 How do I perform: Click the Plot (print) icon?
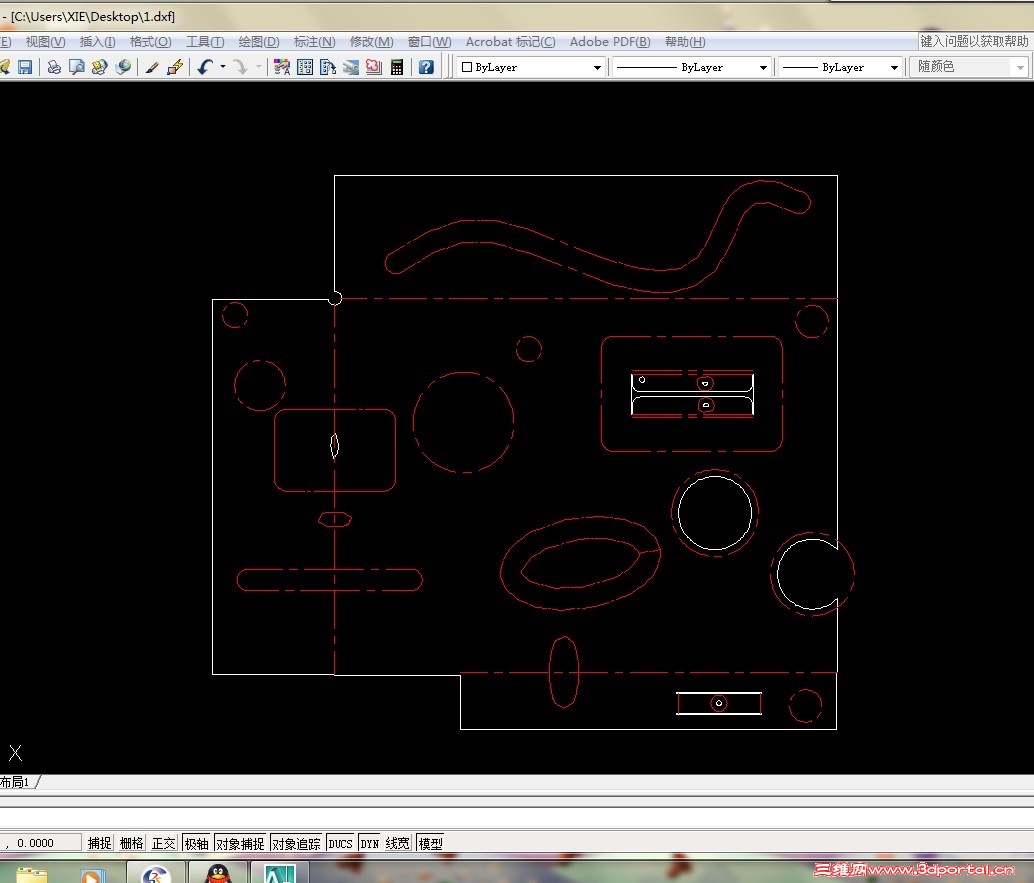(x=54, y=67)
